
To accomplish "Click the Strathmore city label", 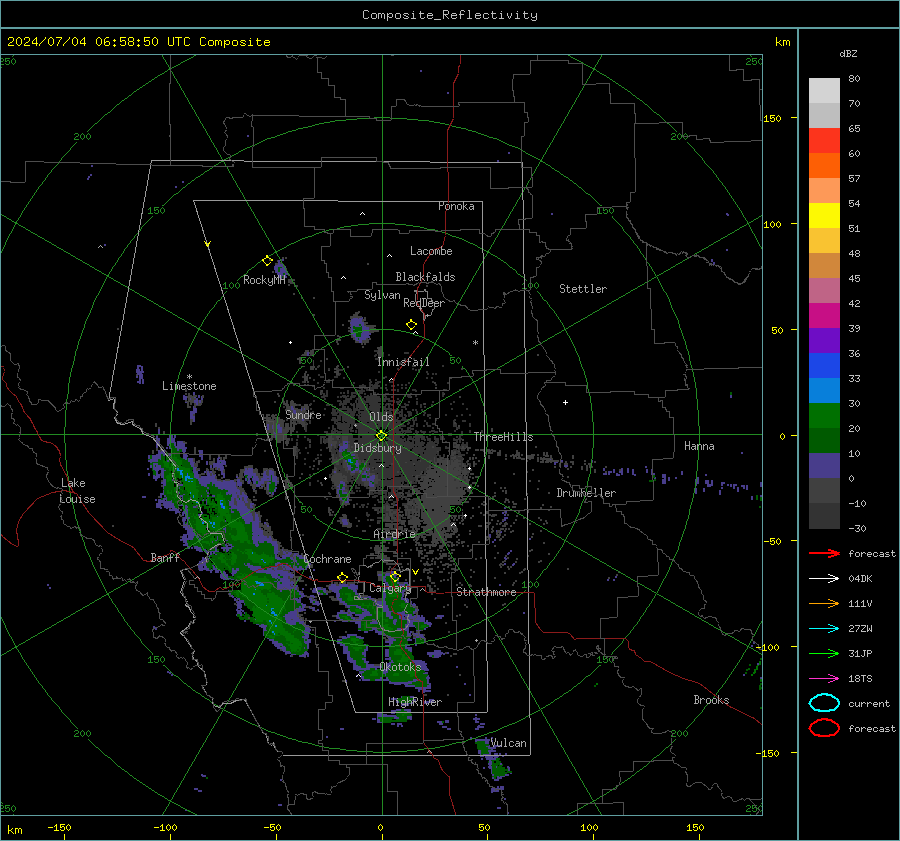I will (x=486, y=592).
